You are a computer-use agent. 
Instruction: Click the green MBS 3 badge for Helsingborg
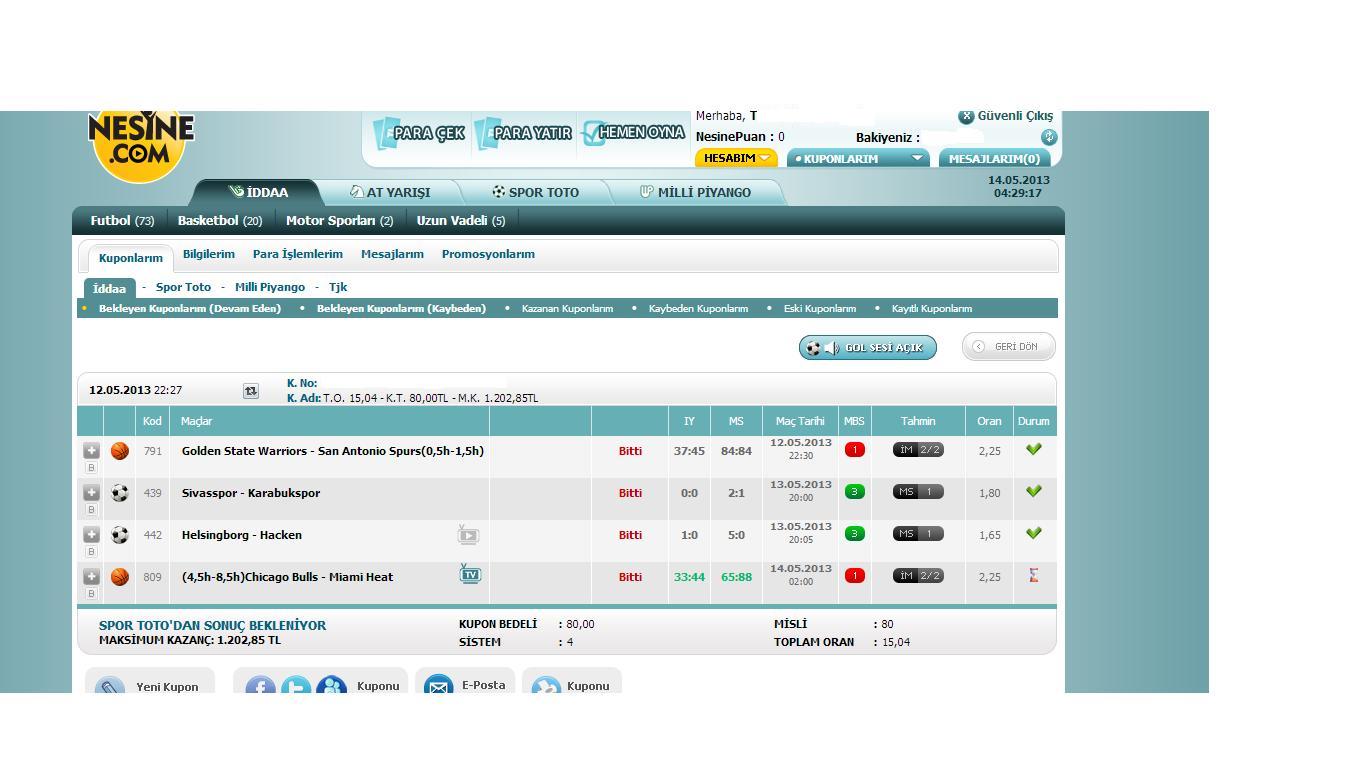854,534
